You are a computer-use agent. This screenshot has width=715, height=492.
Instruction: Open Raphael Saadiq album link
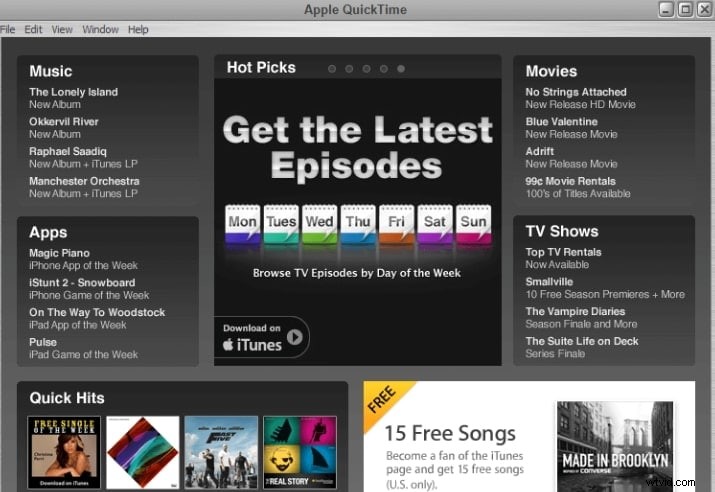click(x=83, y=157)
